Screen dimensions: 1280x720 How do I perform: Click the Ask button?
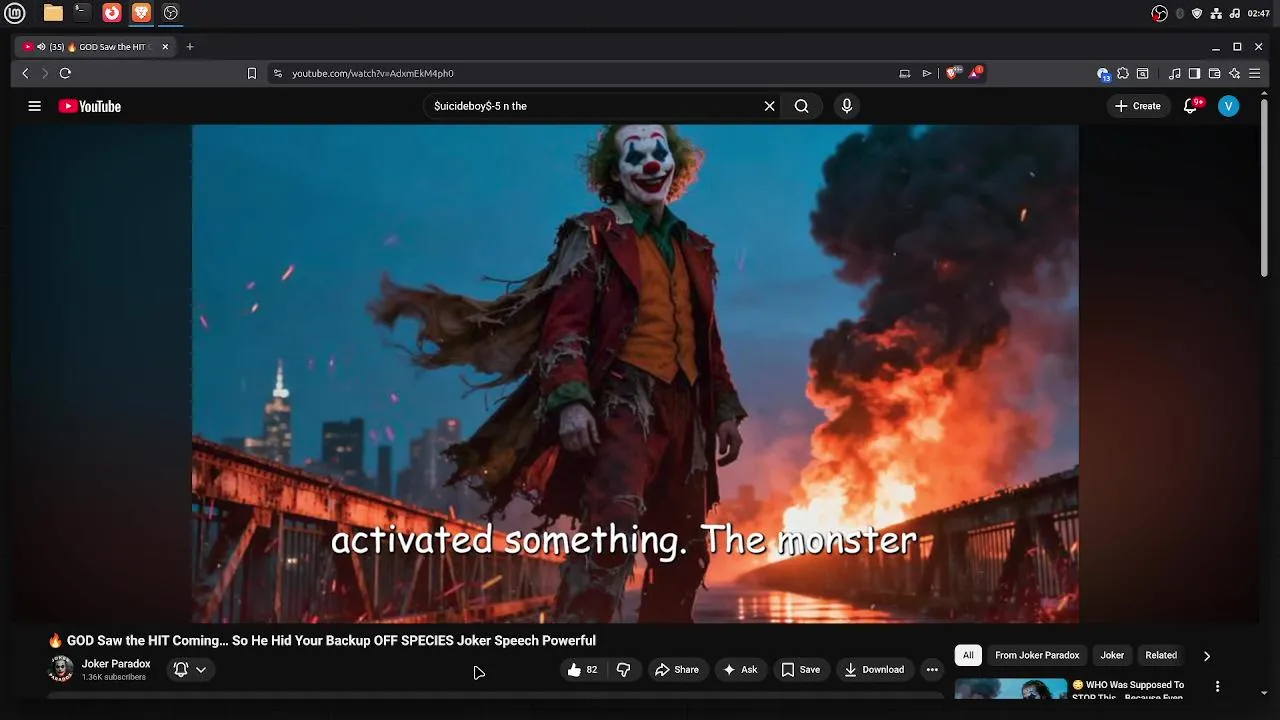pyautogui.click(x=740, y=670)
